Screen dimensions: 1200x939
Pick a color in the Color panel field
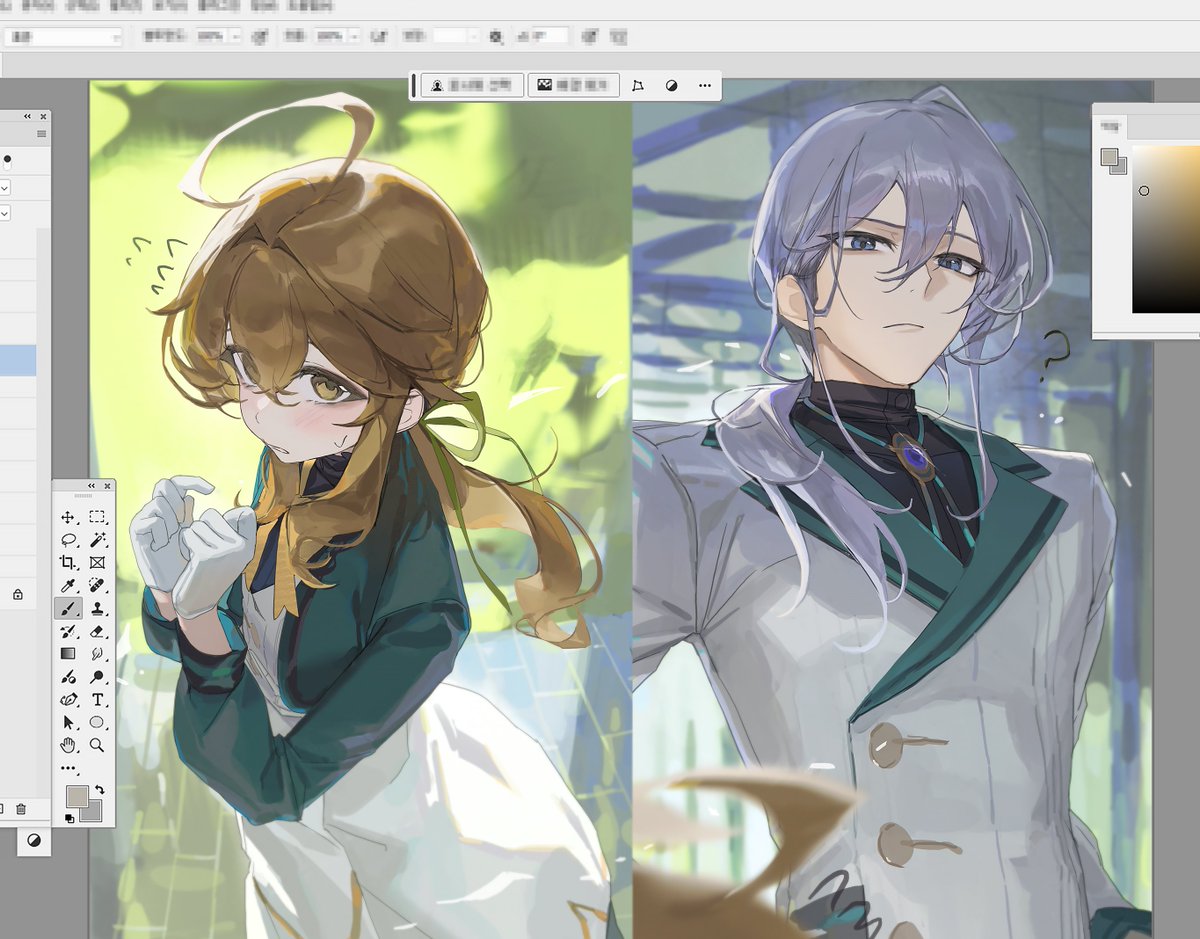pos(1166,229)
